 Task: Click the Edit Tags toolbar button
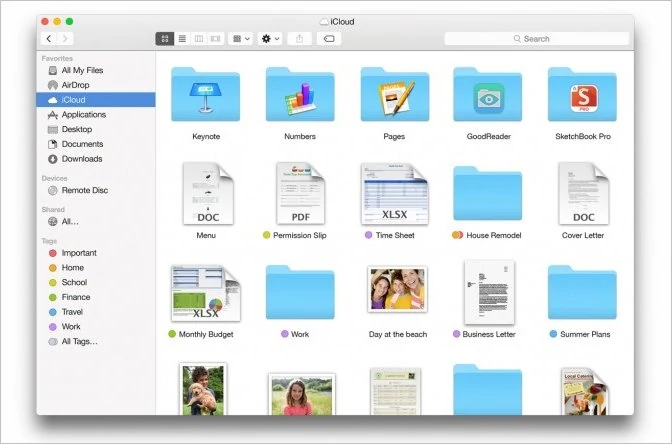point(329,39)
